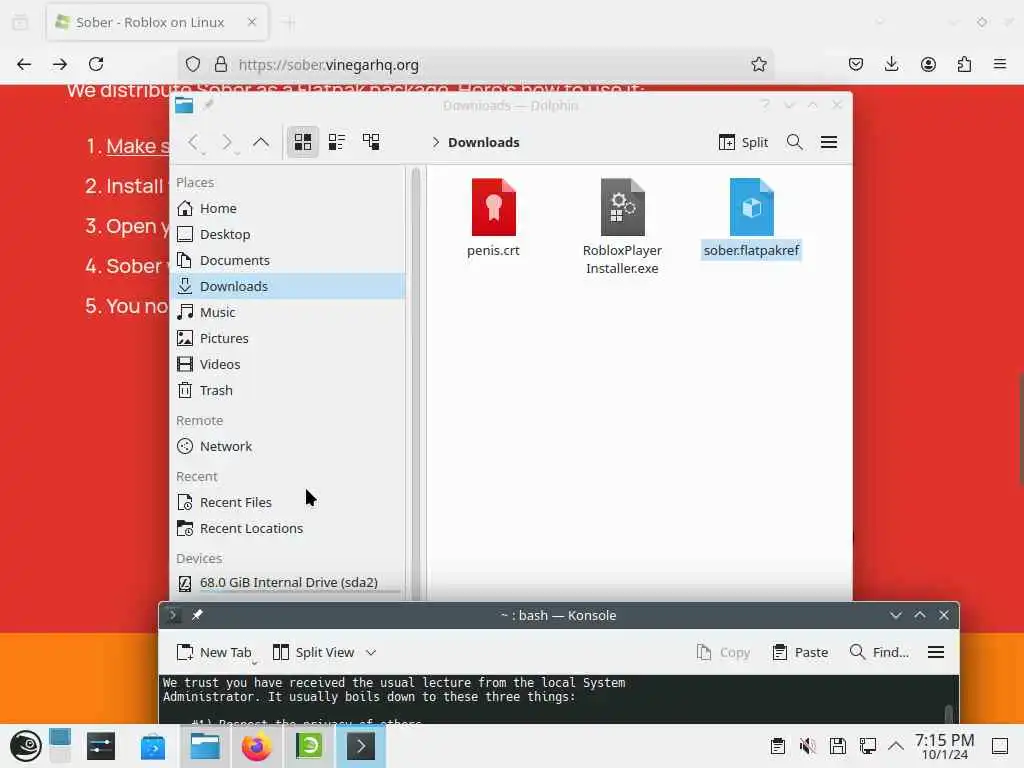This screenshot has height=768, width=1024.
Task: Open Downloads in Places panel
Action: [x=288, y=286]
